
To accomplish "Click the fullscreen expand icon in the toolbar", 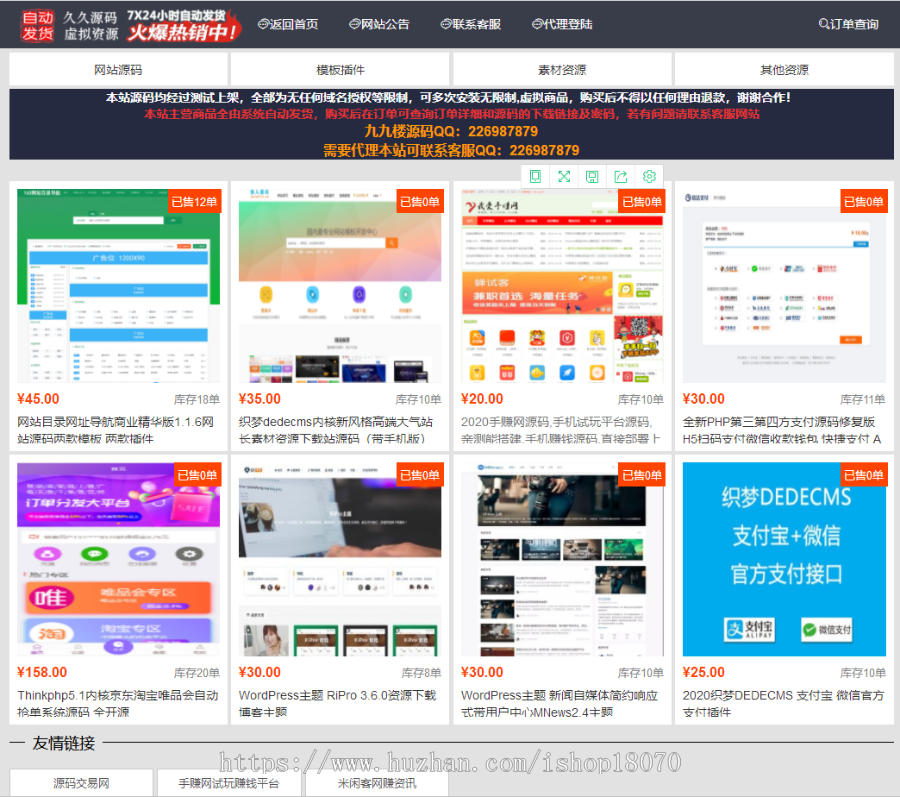I will (x=564, y=176).
